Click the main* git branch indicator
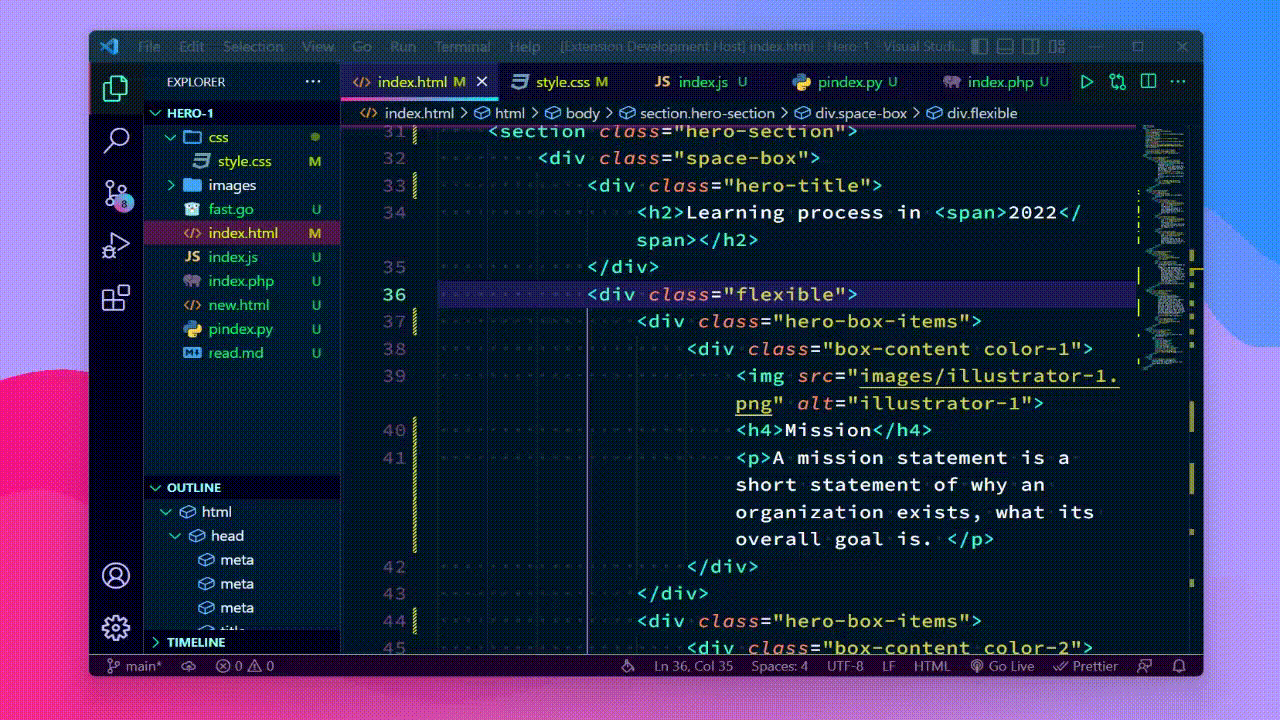The height and width of the screenshot is (720, 1280). (134, 666)
